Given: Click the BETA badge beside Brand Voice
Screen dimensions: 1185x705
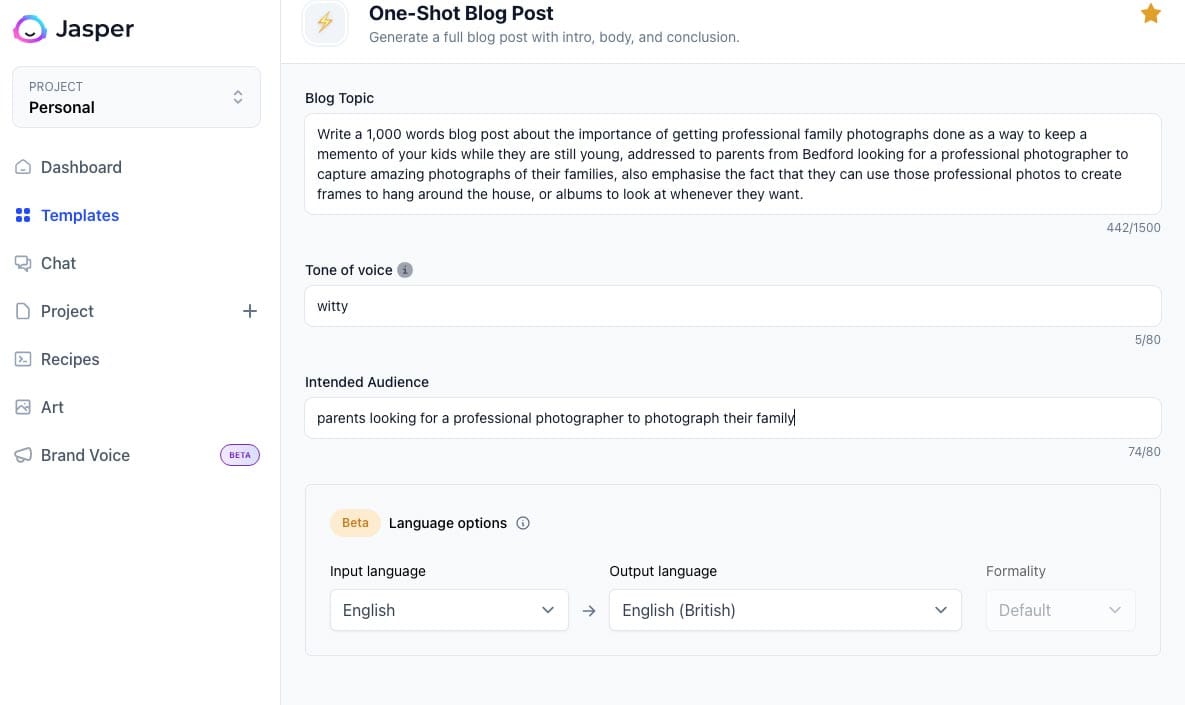Looking at the screenshot, I should click(x=239, y=455).
